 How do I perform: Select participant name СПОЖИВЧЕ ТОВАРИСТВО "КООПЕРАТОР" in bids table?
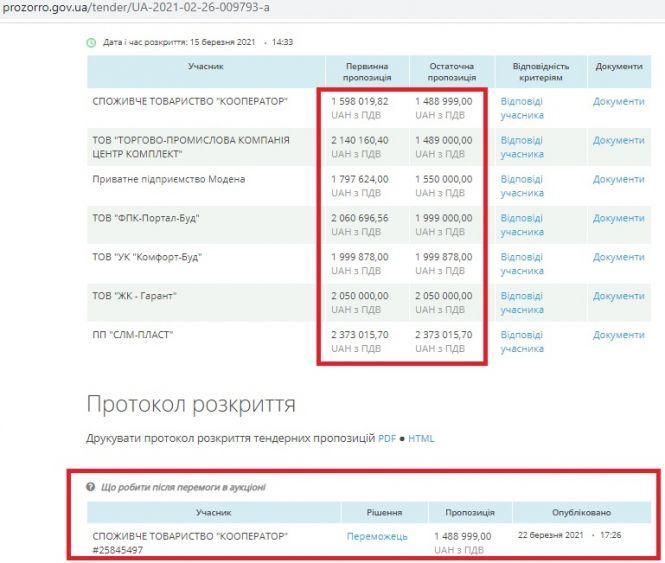tap(190, 101)
